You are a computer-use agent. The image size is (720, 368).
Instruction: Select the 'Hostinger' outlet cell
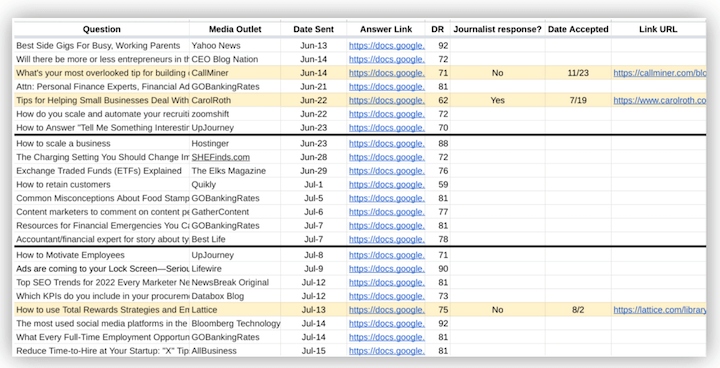coord(235,143)
